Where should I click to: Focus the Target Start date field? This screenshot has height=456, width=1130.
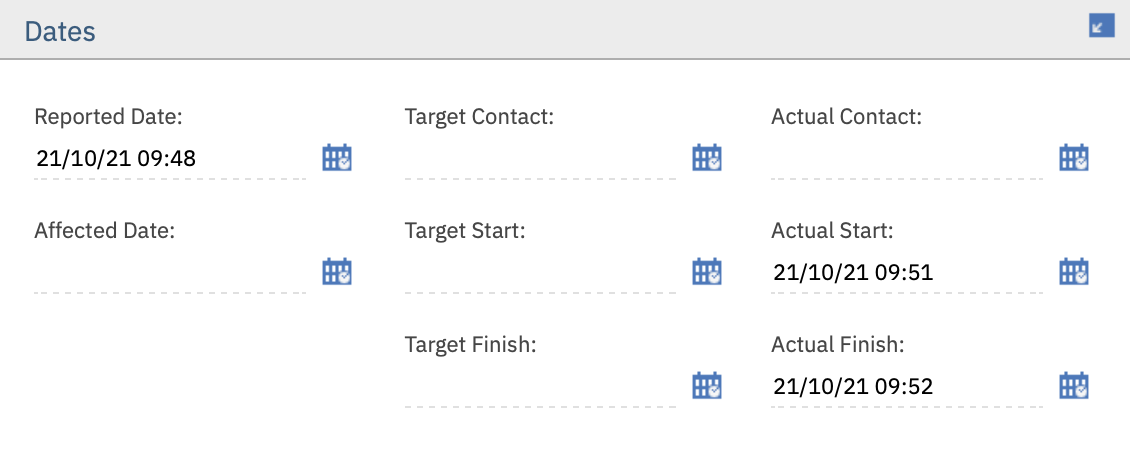[x=540, y=273]
